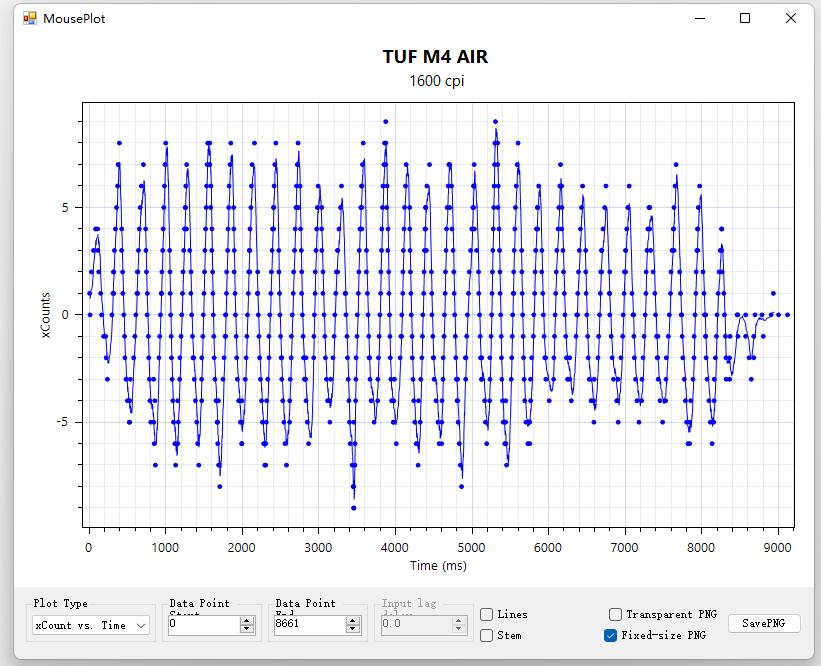Image resolution: width=821 pixels, height=666 pixels.
Task: Click the MousePlot title bar text
Action: tap(72, 18)
